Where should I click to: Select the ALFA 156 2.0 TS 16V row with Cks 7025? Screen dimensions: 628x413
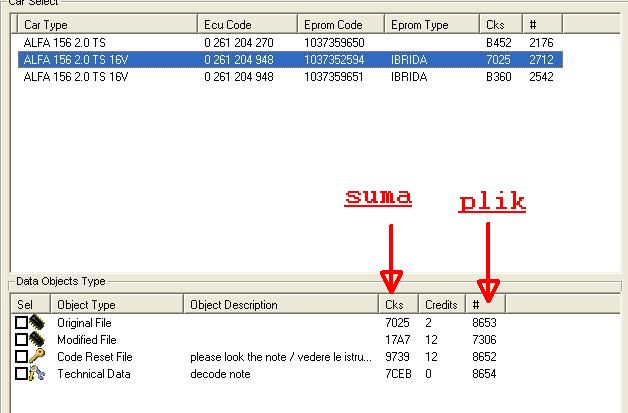tap(290, 60)
